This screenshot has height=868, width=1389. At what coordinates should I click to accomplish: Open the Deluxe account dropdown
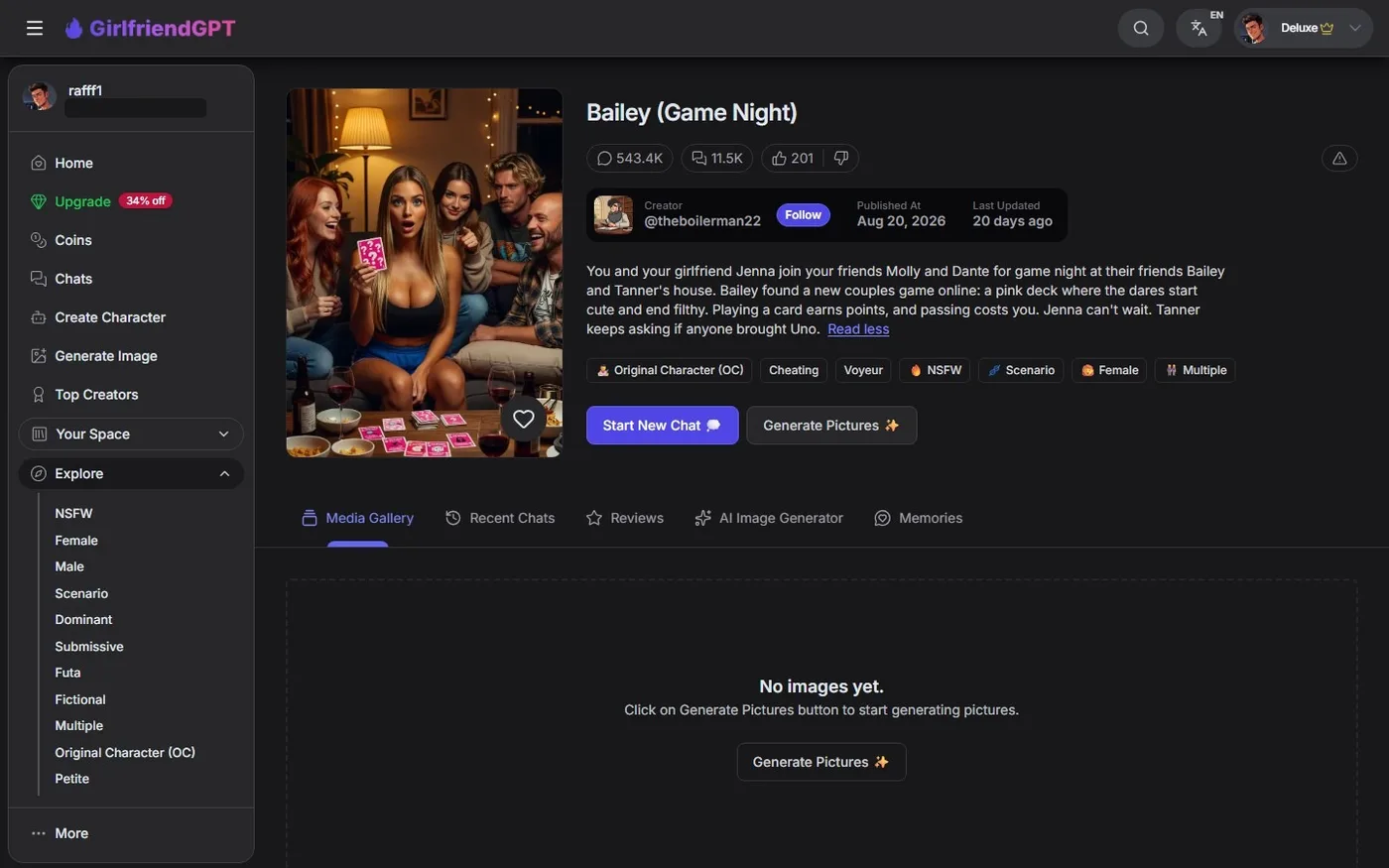[1303, 28]
